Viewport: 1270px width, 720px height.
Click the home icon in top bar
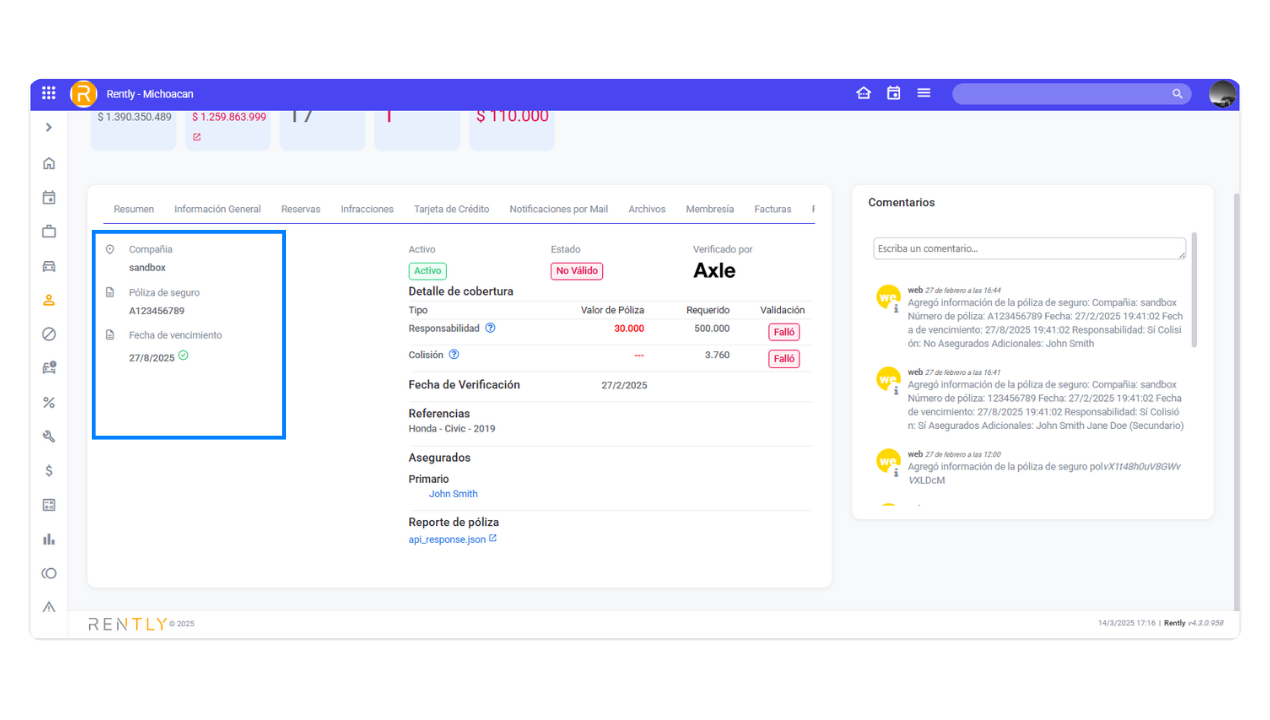pos(864,93)
